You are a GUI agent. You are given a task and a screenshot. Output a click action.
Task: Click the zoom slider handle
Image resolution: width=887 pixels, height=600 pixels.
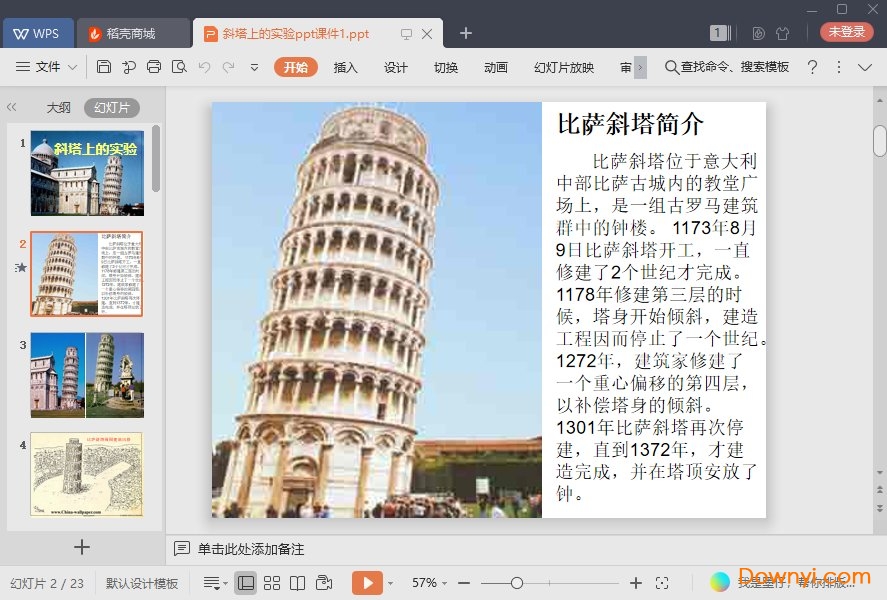click(517, 583)
